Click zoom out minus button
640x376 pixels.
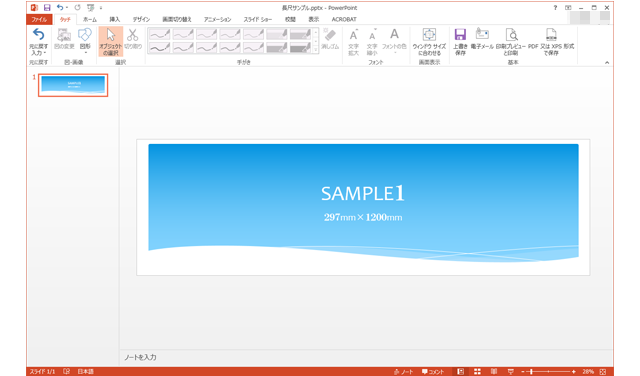pos(523,372)
